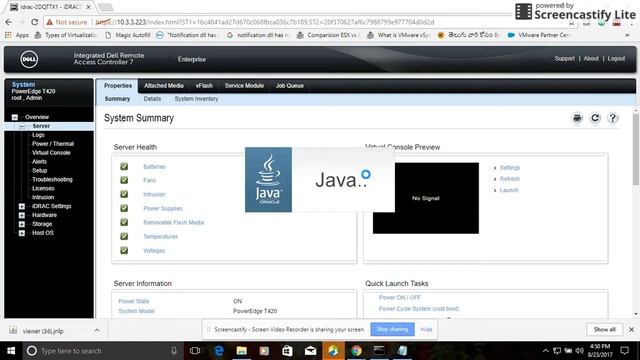Click the Cortana microphone icon

click(x=174, y=351)
